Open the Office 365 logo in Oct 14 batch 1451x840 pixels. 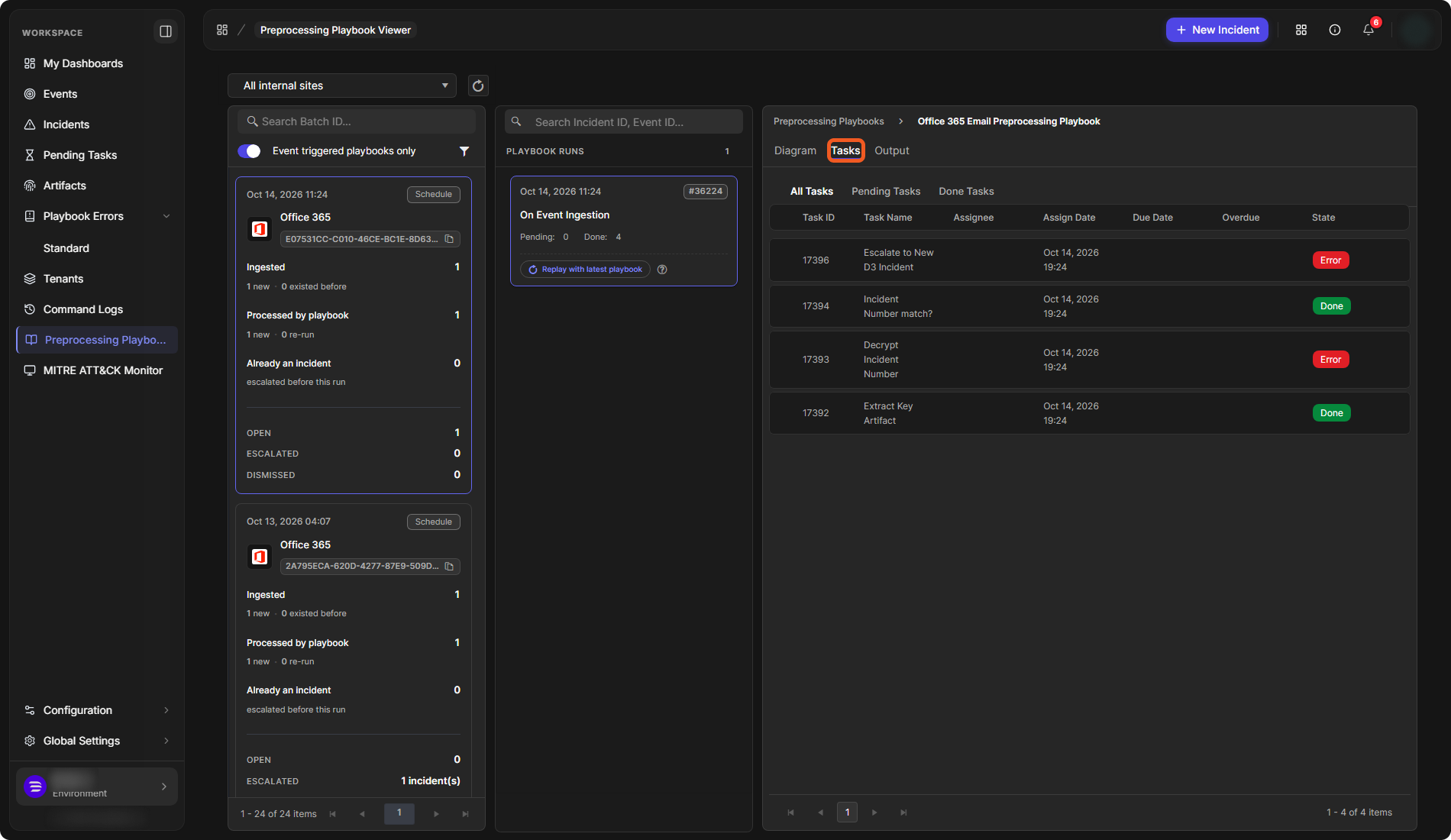(260, 229)
